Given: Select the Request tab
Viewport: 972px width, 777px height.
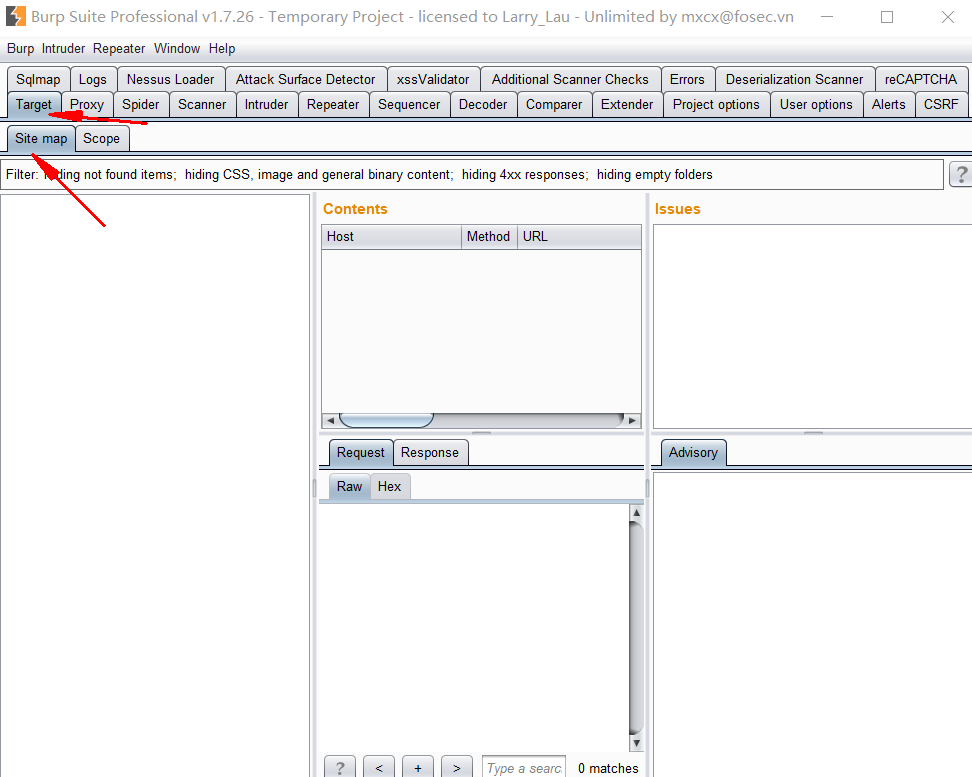Looking at the screenshot, I should (361, 452).
